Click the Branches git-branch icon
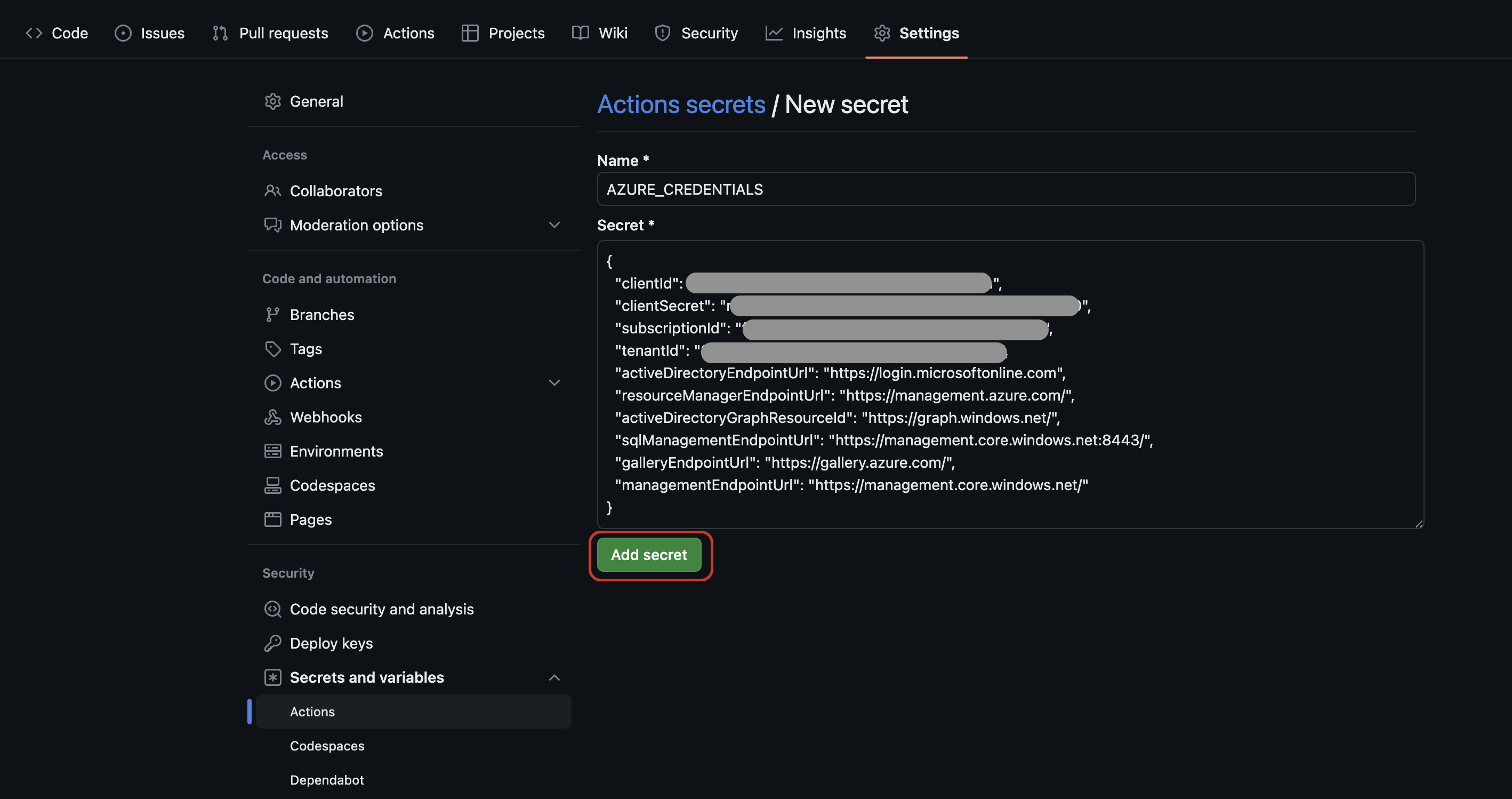Viewport: 1512px width, 799px height. click(272, 315)
